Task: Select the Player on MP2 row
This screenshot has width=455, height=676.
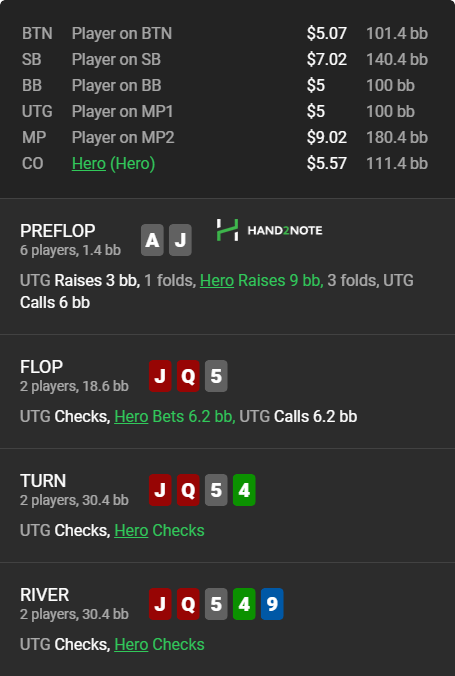Action: 225,138
